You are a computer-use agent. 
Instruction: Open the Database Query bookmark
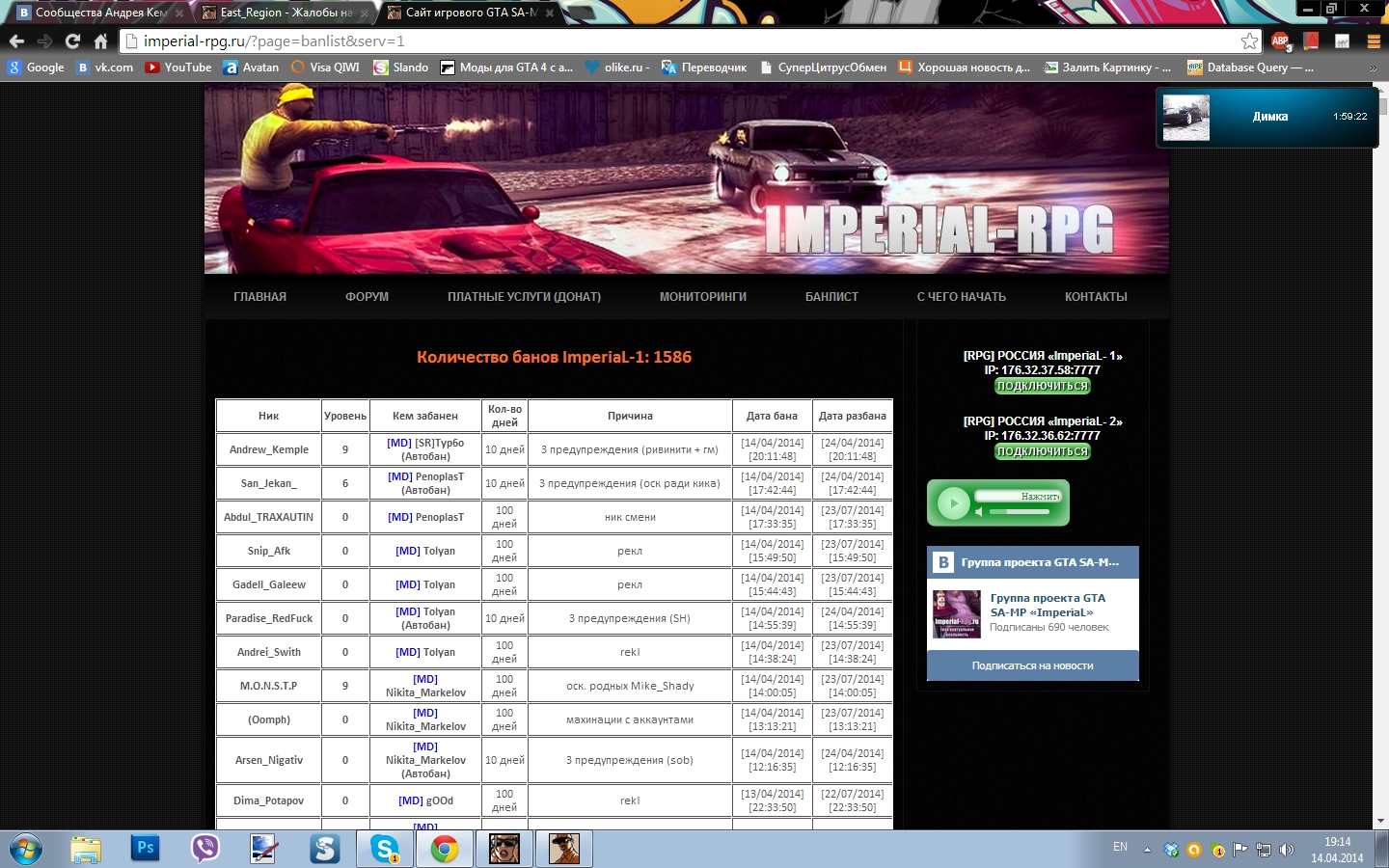pos(1250,68)
